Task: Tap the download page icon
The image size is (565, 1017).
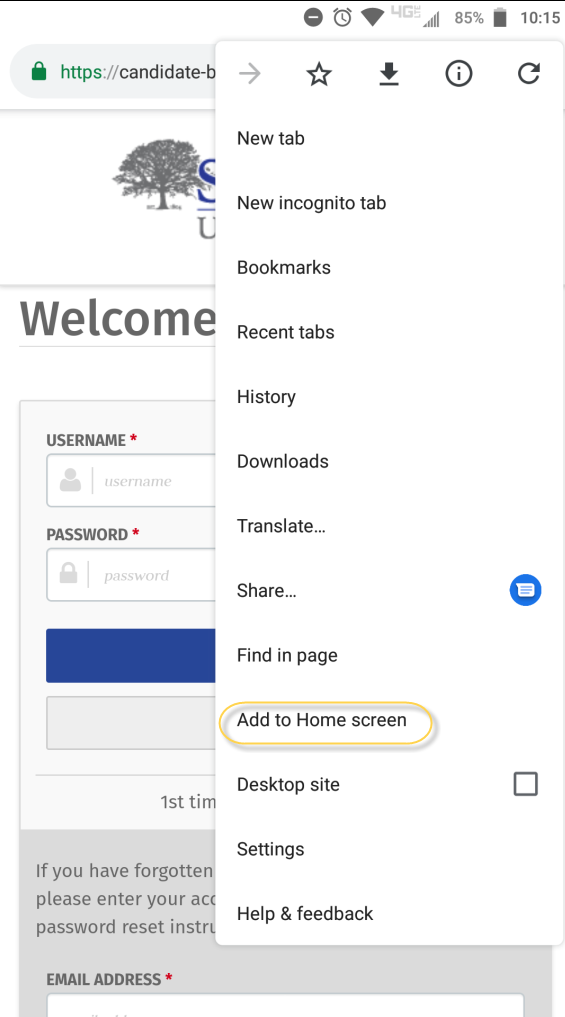Action: (x=389, y=75)
